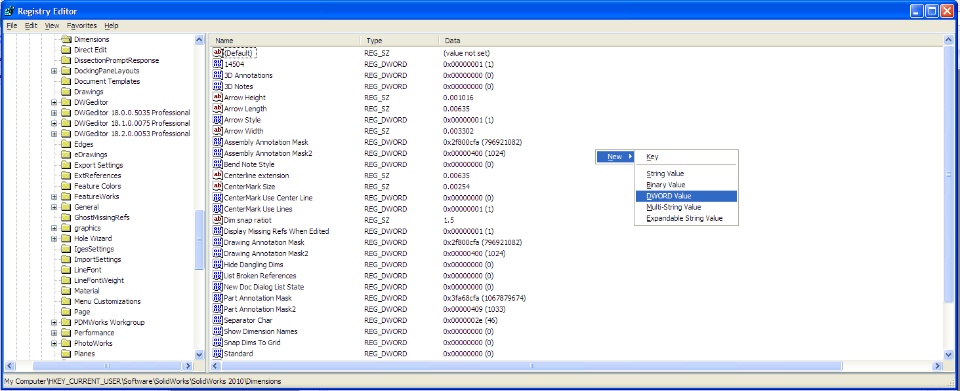Click the Registry Editor title bar icon
Screen dimensions: 960x391
click(9, 11)
